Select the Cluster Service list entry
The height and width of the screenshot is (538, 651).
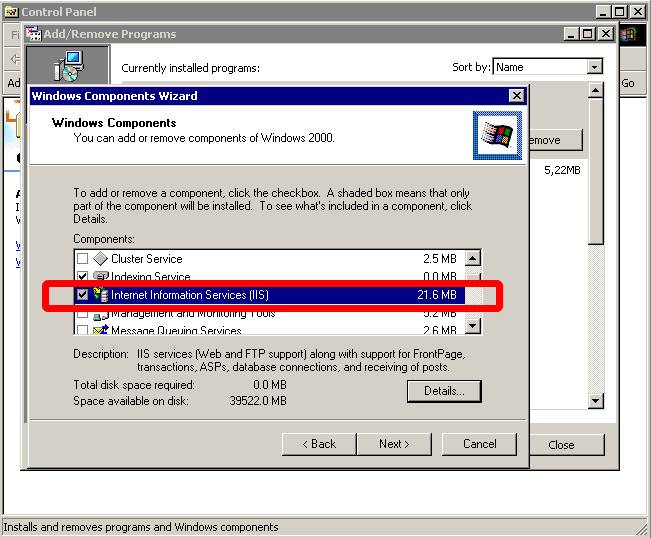pos(147,259)
